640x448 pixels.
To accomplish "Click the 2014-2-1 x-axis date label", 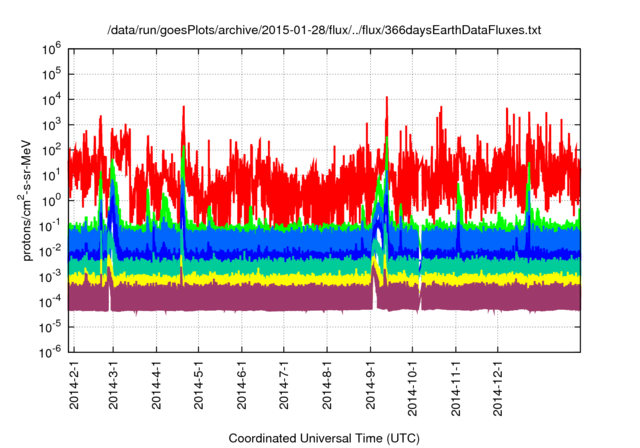I will pyautogui.click(x=74, y=384).
